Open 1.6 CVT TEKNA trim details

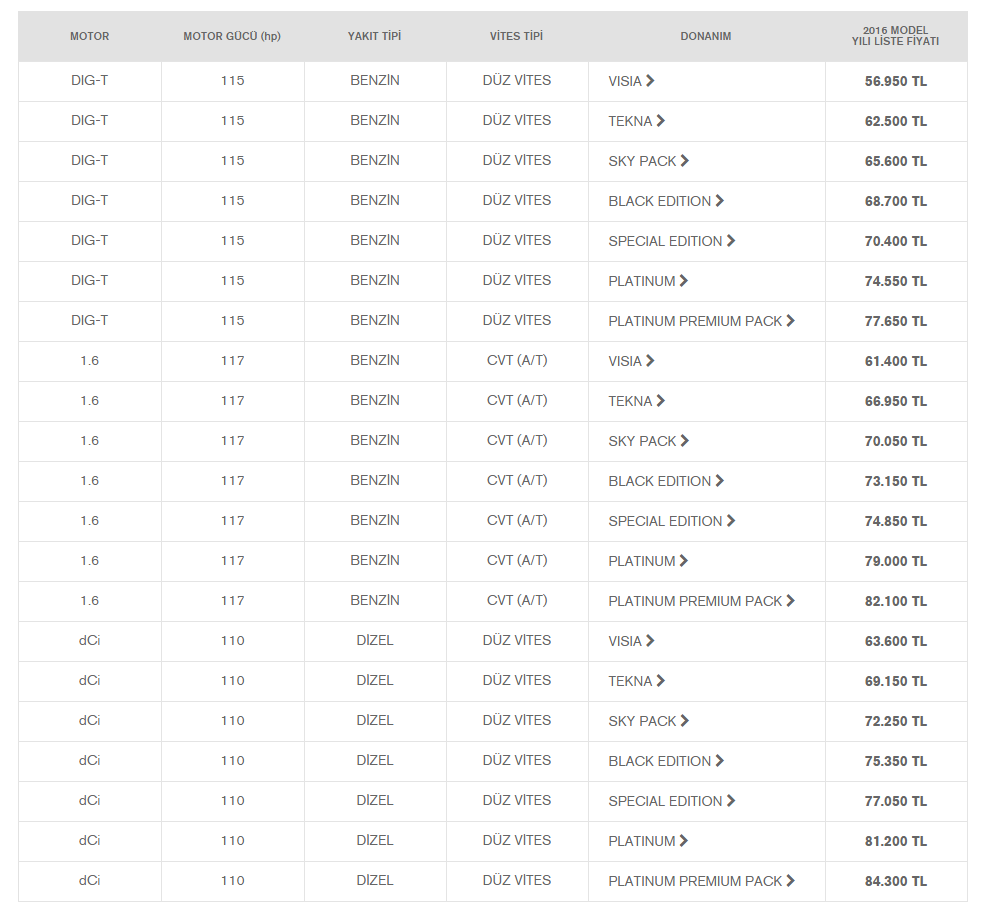click(636, 401)
